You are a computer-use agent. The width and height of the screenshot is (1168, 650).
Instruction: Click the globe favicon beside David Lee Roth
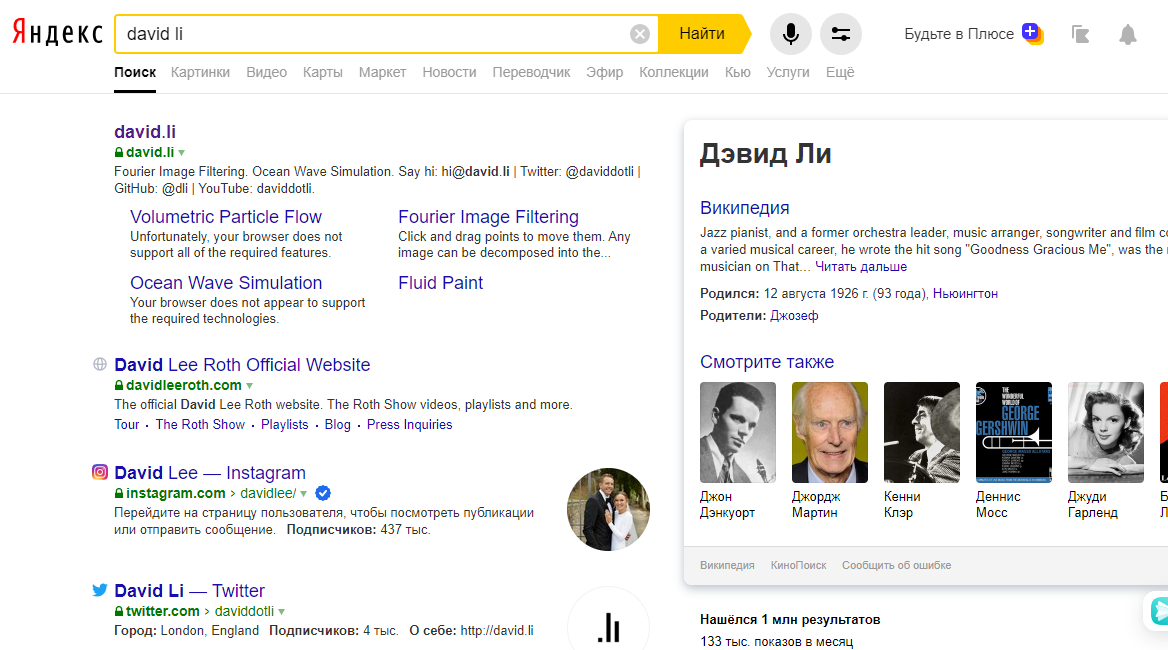(x=100, y=364)
